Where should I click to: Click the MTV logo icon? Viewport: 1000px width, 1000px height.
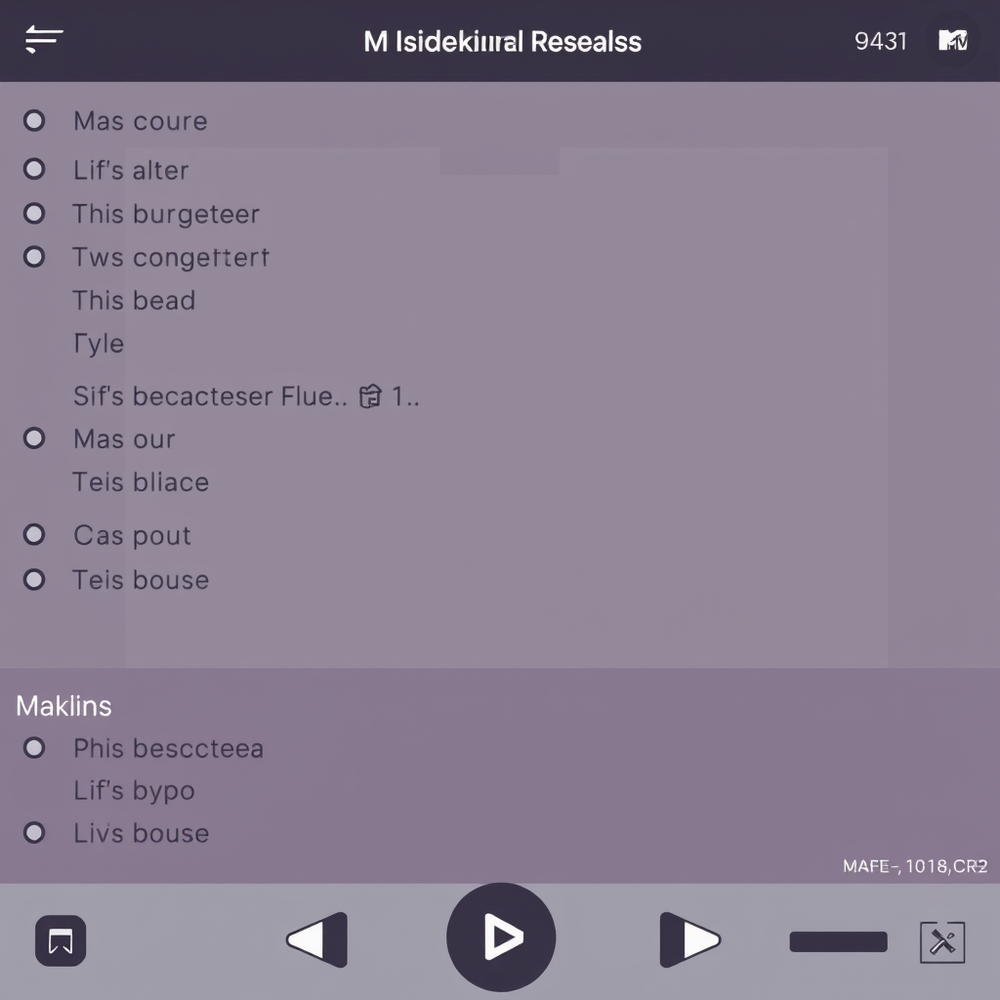[x=952, y=41]
